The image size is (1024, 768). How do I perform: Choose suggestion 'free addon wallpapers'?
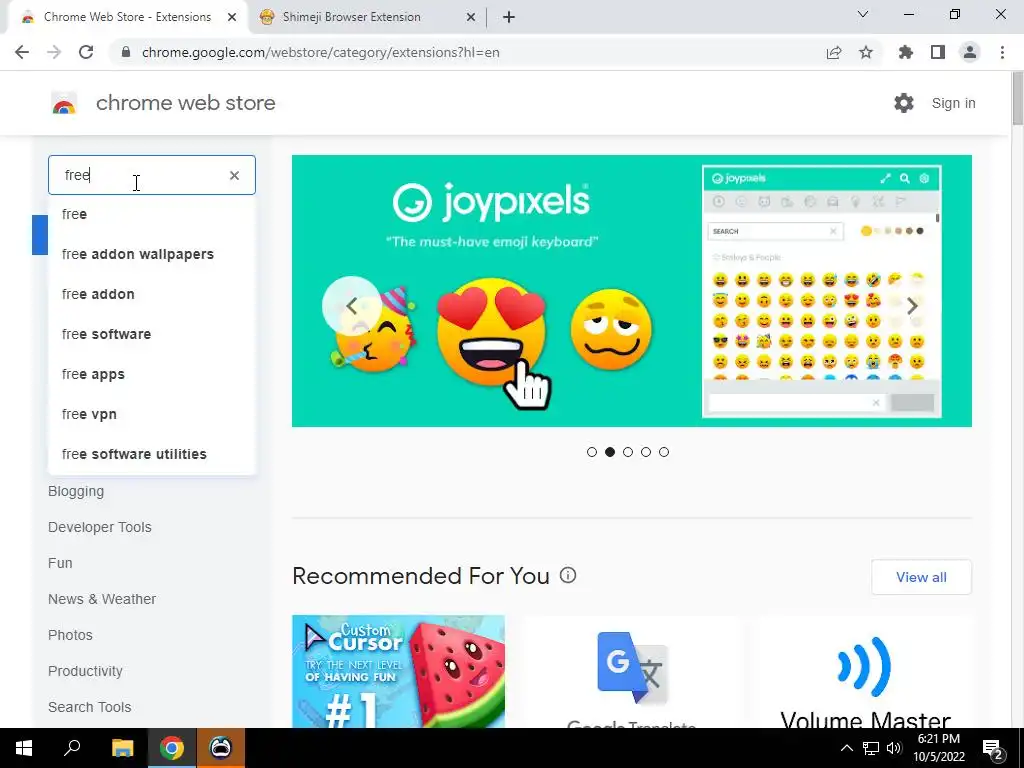[x=152, y=254]
